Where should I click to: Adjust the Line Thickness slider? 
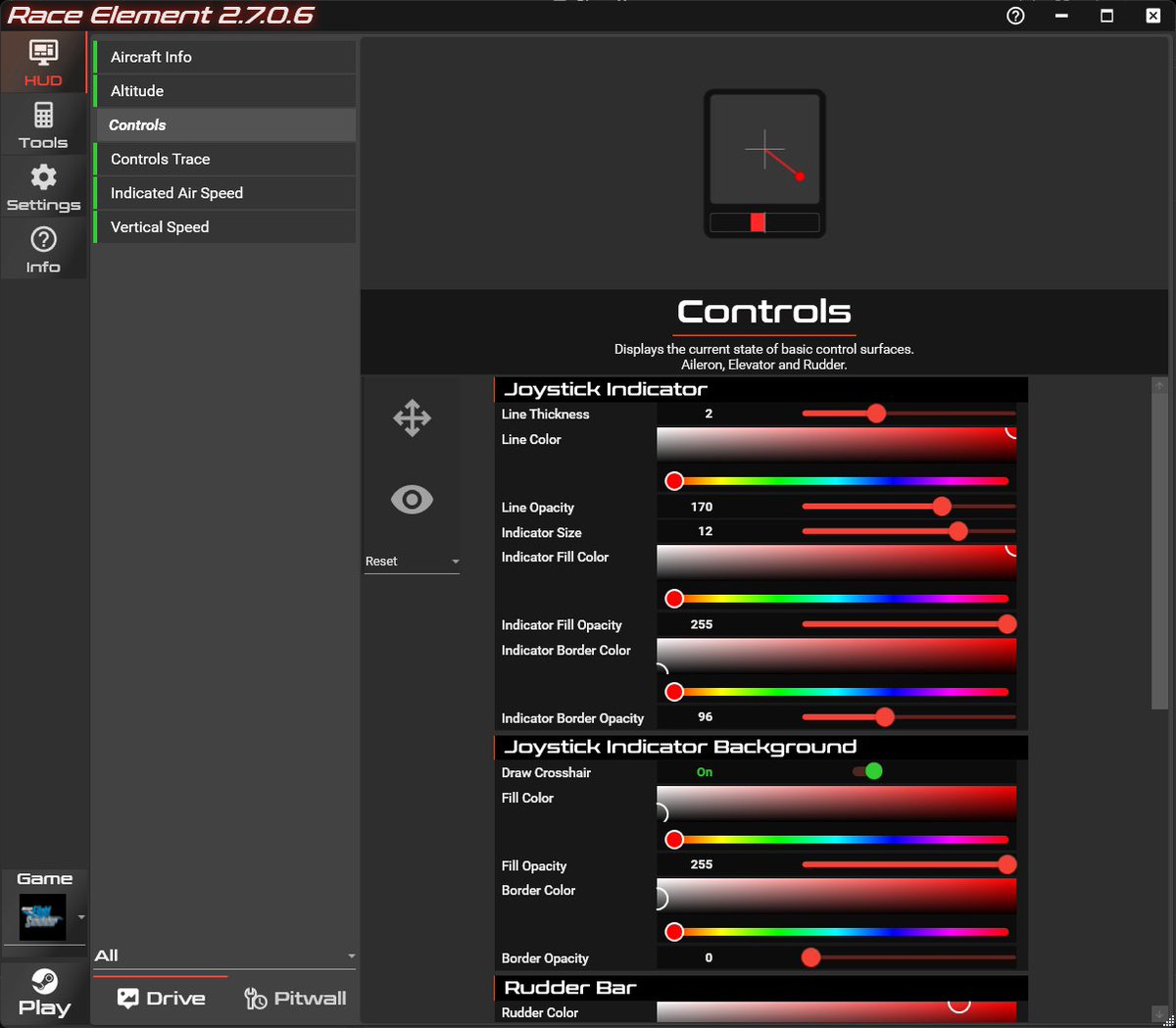tap(908, 414)
